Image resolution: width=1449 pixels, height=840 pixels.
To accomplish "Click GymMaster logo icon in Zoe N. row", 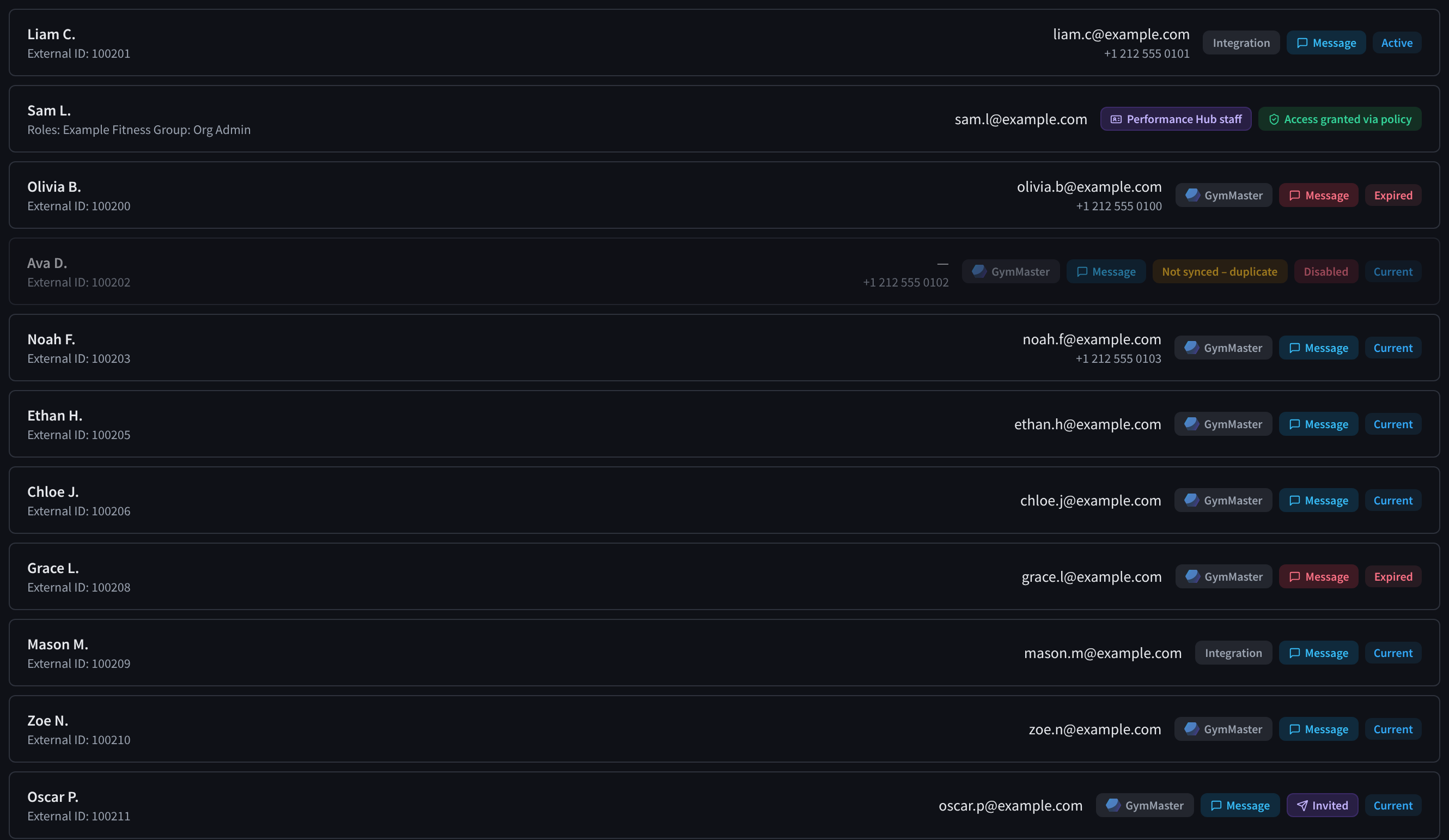I will pyautogui.click(x=1191, y=728).
